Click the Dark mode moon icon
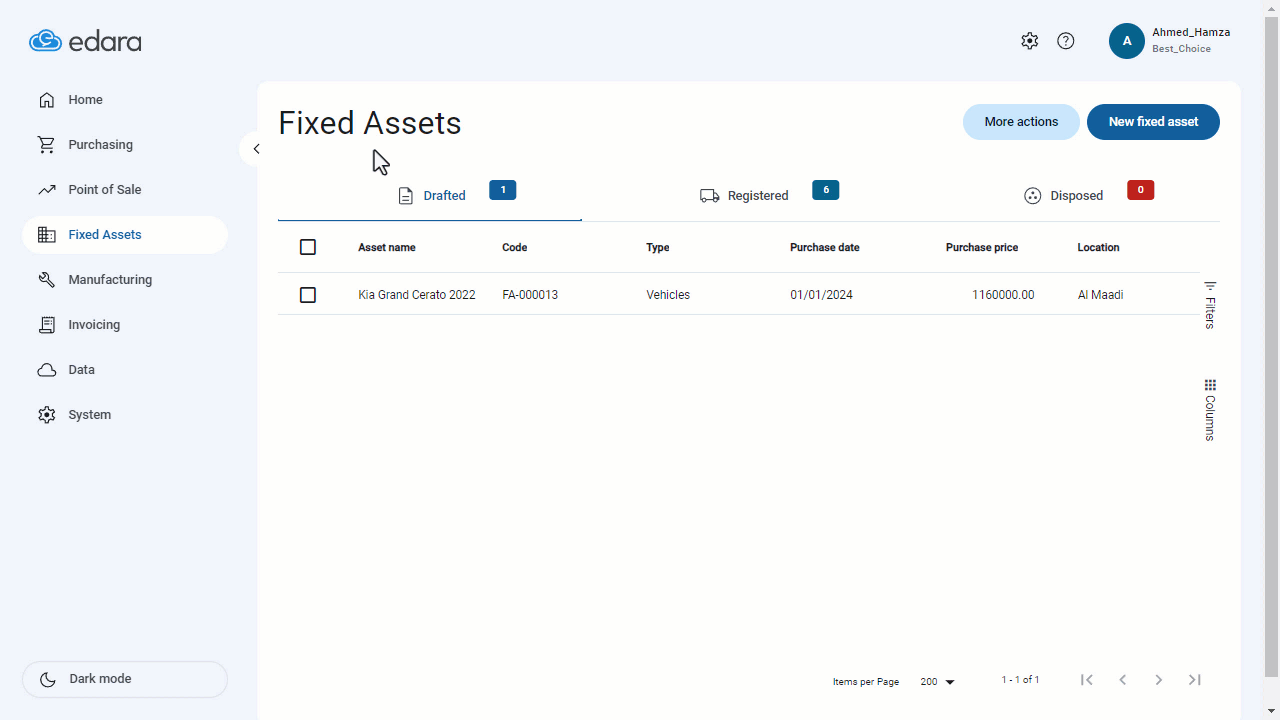This screenshot has height=720, width=1280. coord(48,679)
